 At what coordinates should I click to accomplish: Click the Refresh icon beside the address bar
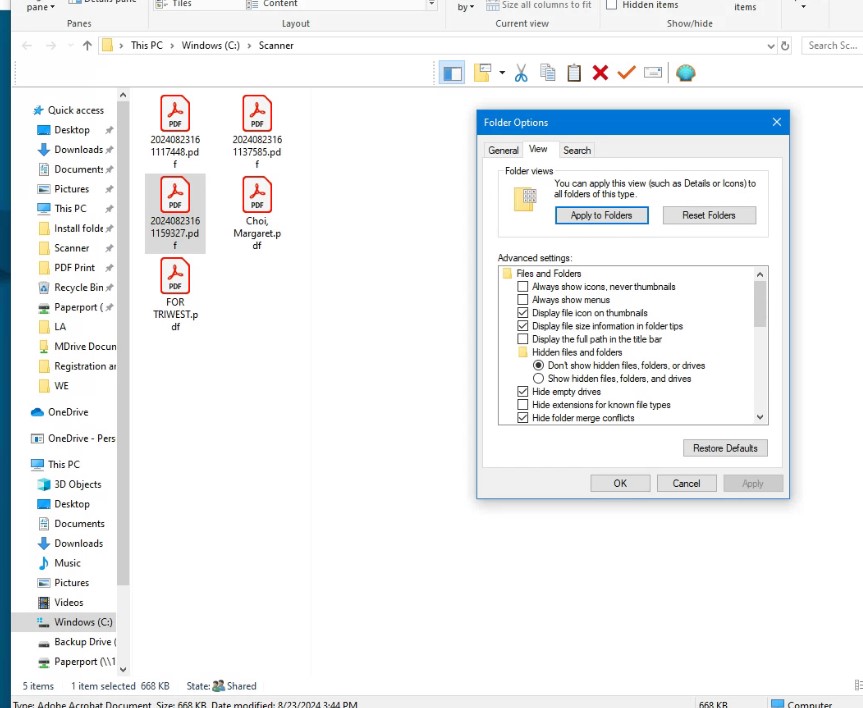click(785, 46)
